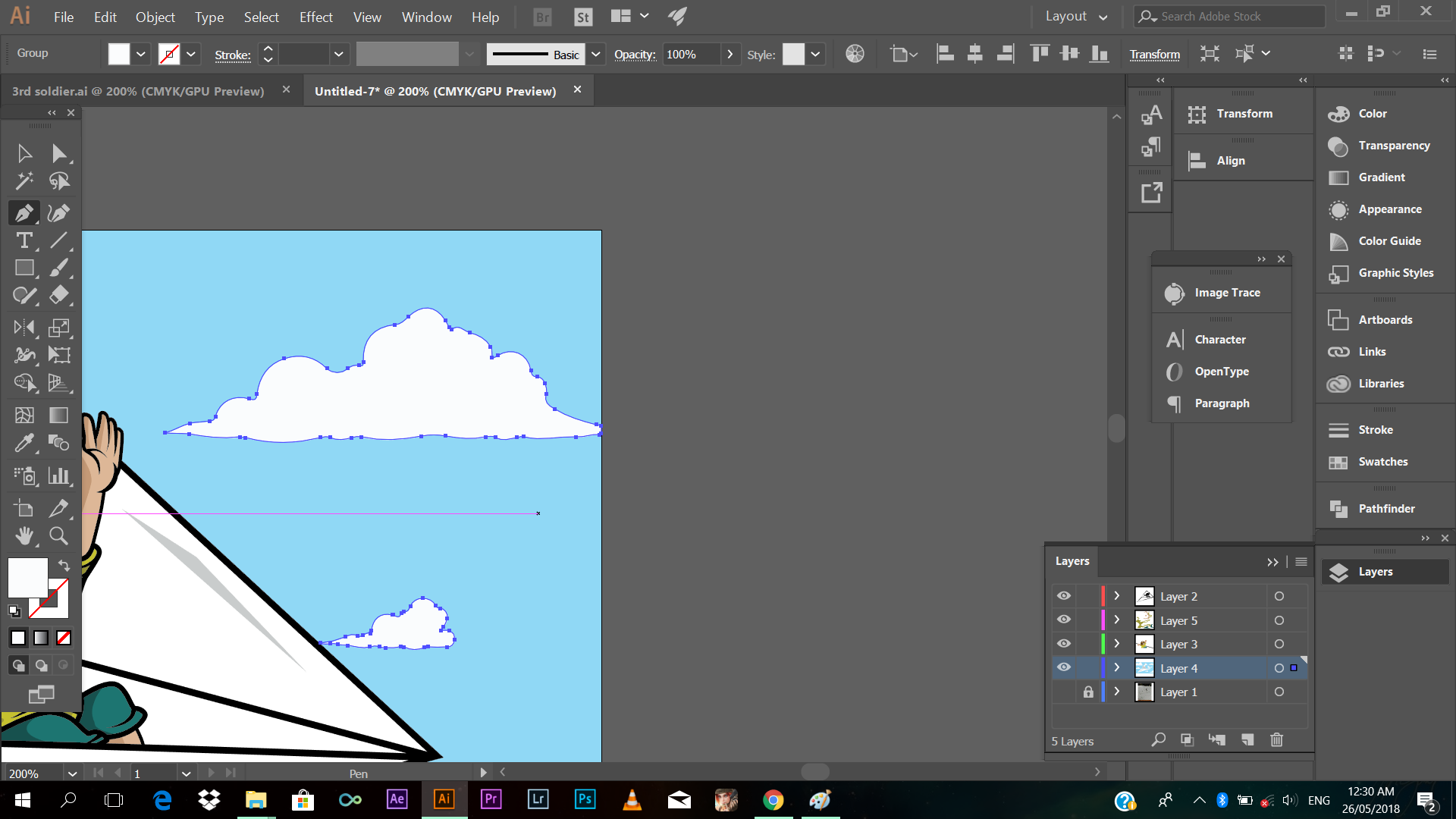1456x819 pixels.
Task: Select the Selection tool arrow
Action: tap(24, 154)
